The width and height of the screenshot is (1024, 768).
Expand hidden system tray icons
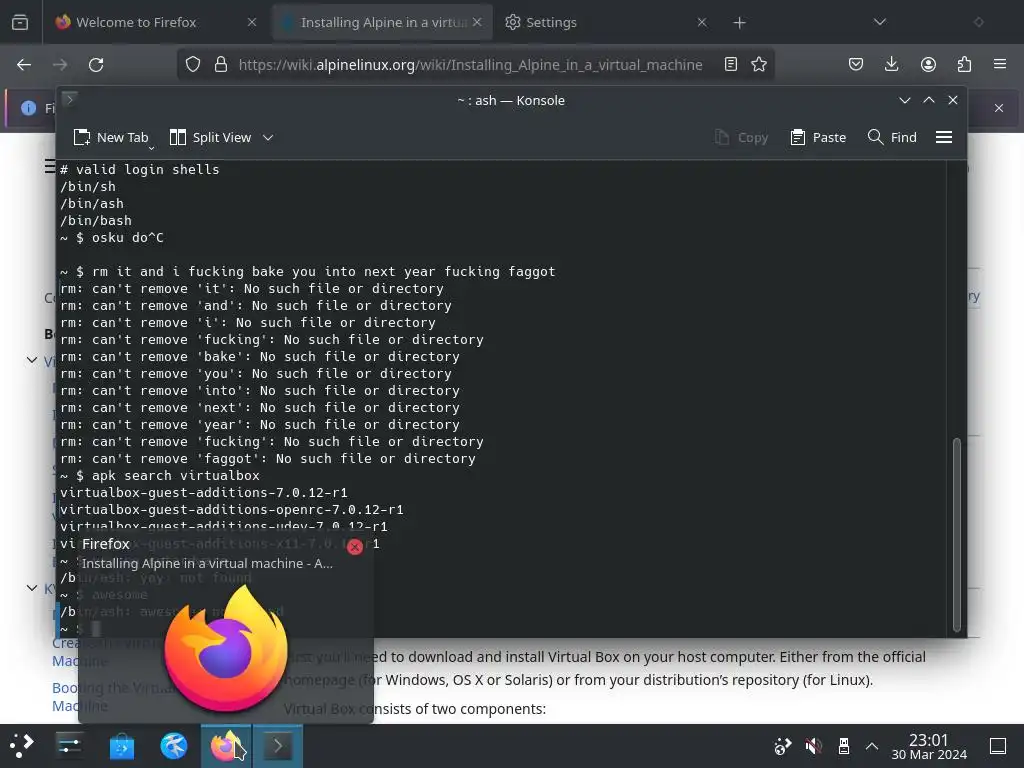[872, 746]
